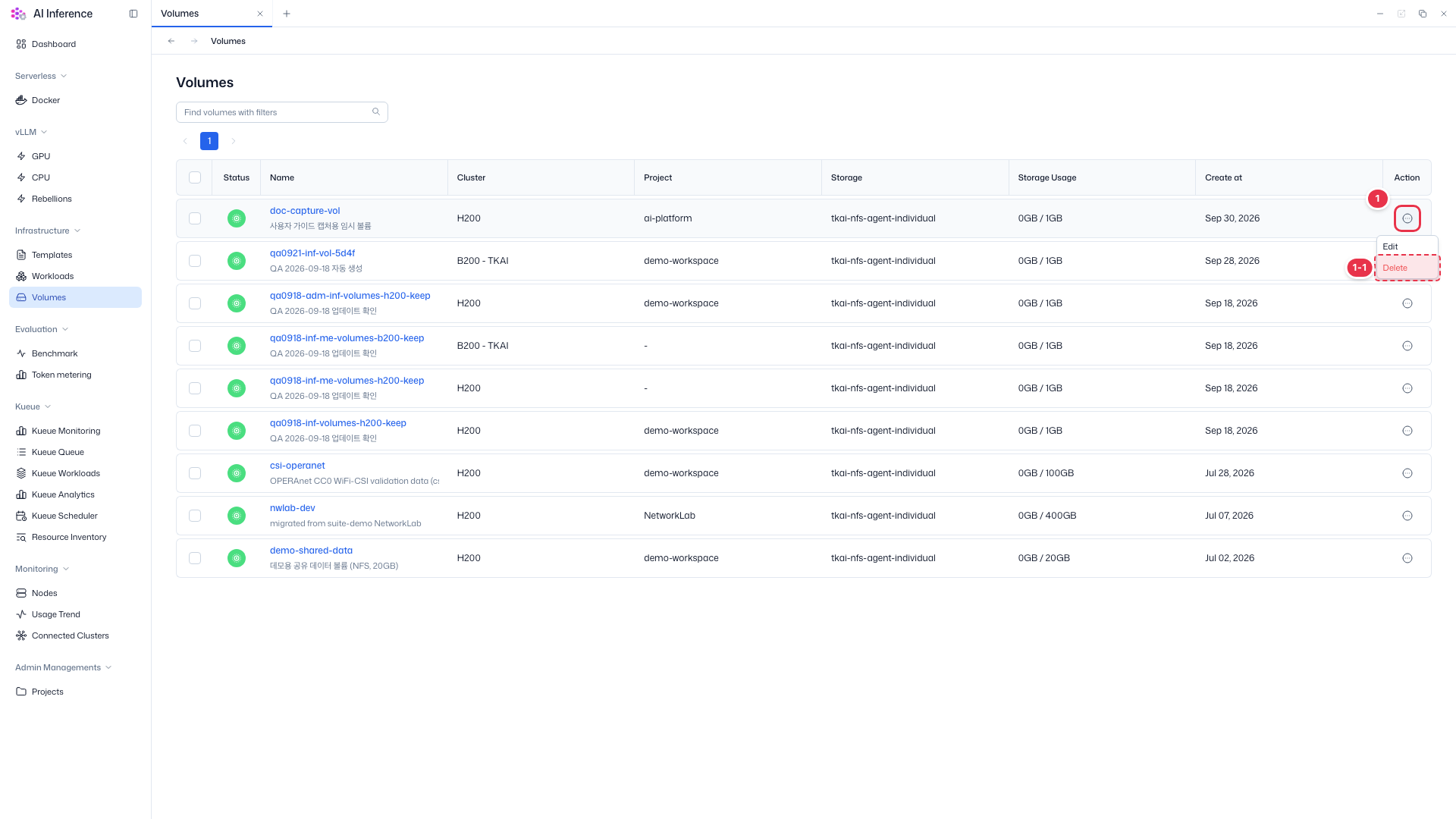Check the csi-operanet row checkbox

click(x=195, y=473)
